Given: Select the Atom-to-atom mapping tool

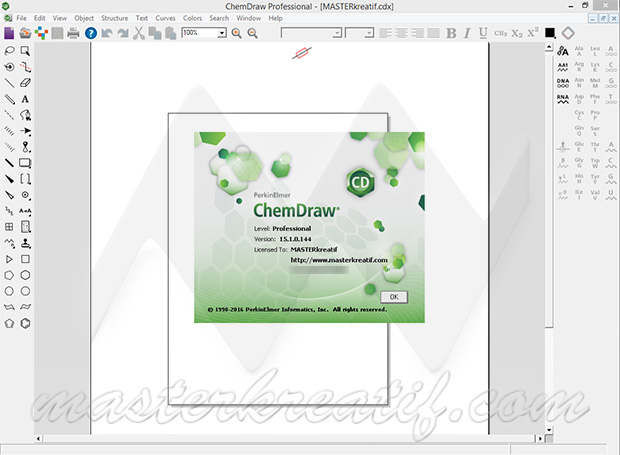Looking at the screenshot, I should tap(25, 211).
